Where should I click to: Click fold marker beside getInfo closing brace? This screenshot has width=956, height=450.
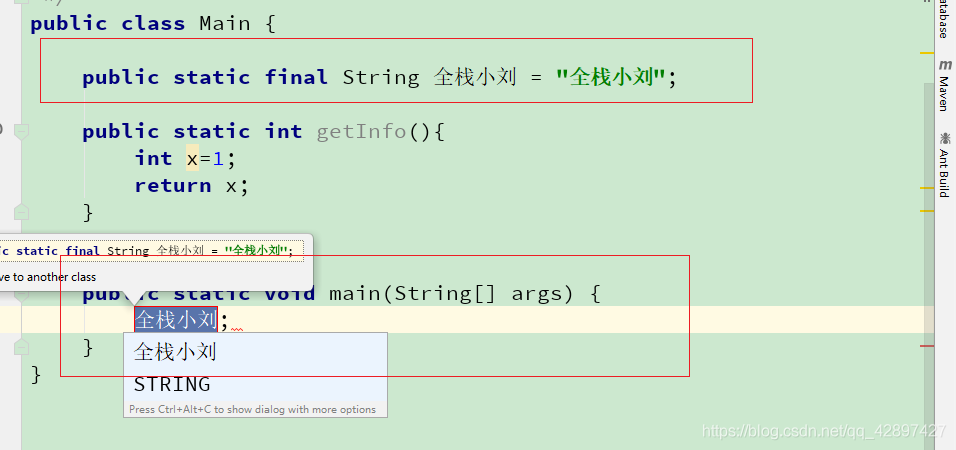[21, 212]
